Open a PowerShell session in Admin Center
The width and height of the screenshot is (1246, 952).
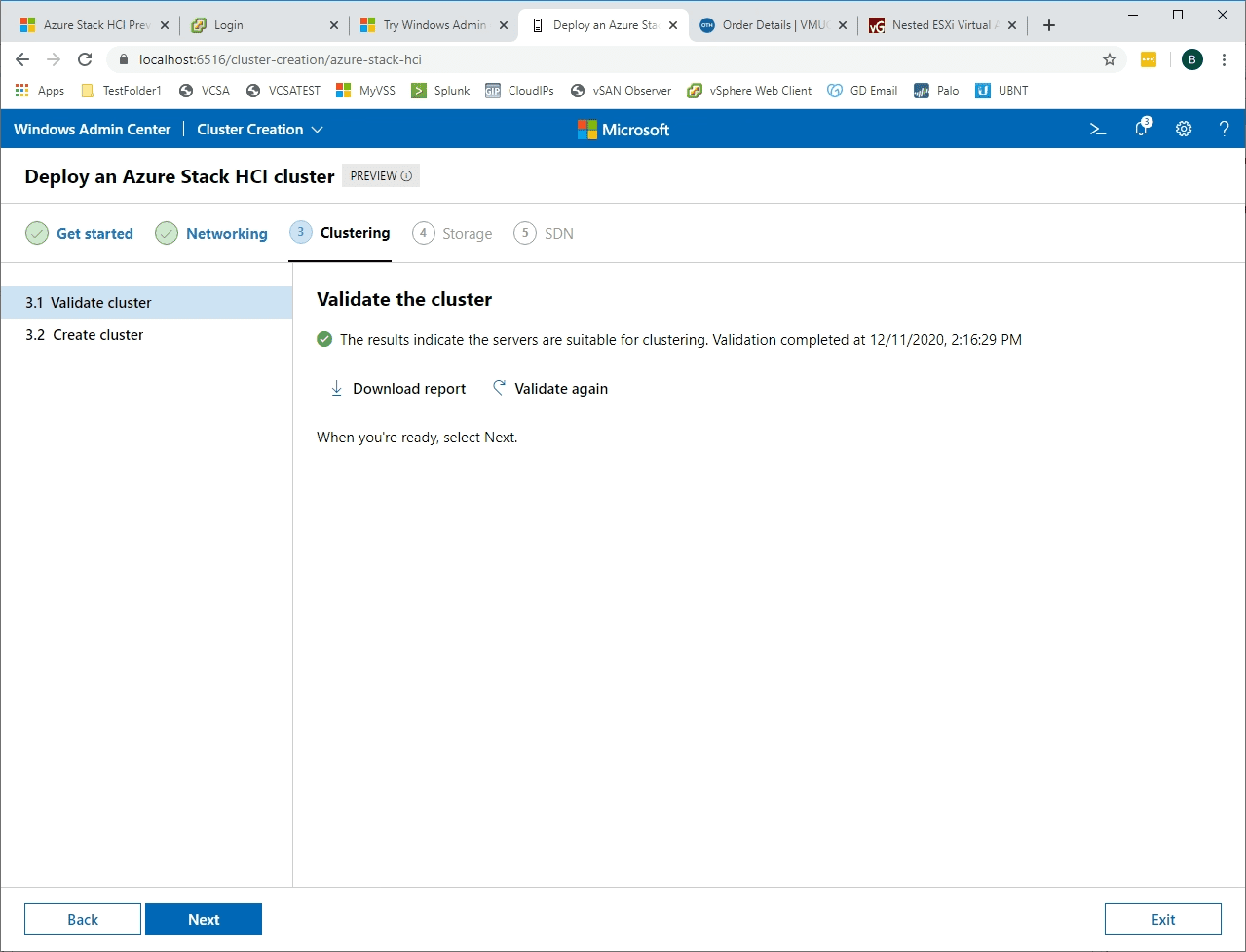click(x=1097, y=129)
